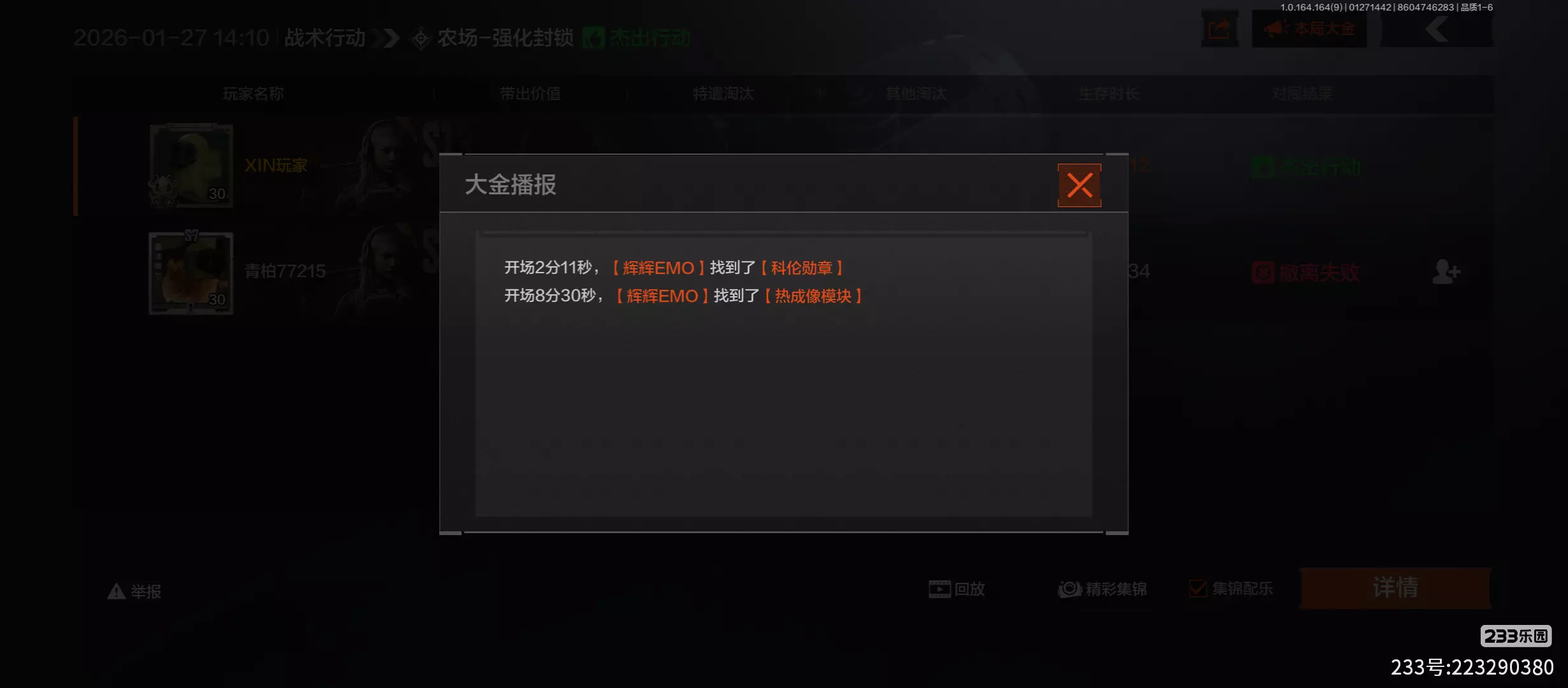1568x688 pixels.
Task: Open the 本局大金 megaphone button
Action: [1309, 29]
